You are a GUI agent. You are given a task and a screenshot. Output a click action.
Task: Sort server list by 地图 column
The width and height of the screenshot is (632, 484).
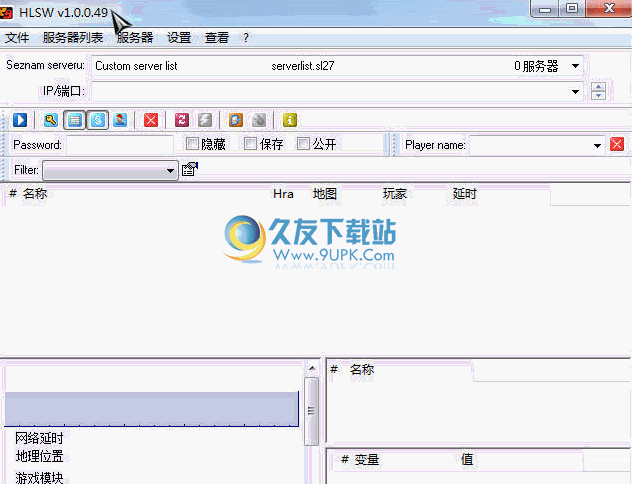(324, 194)
